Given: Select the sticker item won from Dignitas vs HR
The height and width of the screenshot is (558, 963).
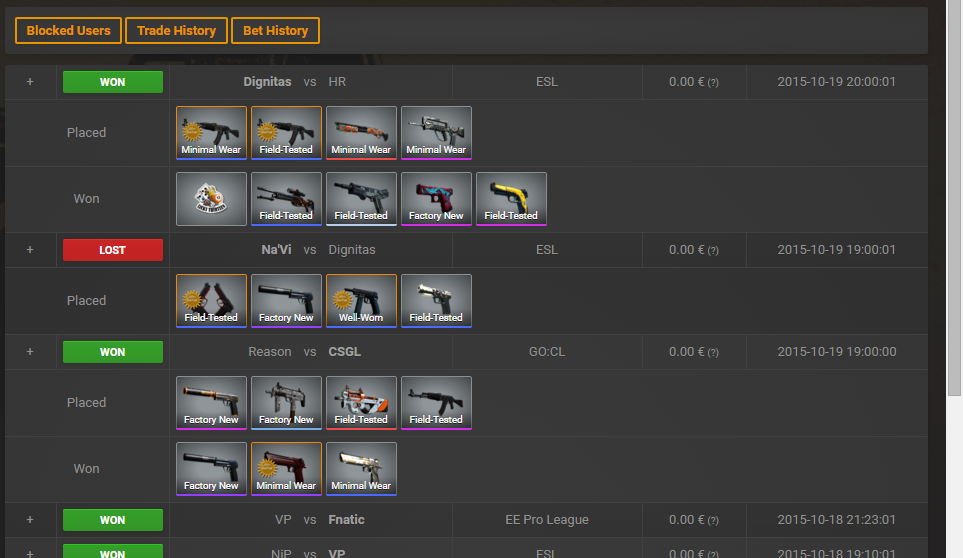Looking at the screenshot, I should point(211,199).
